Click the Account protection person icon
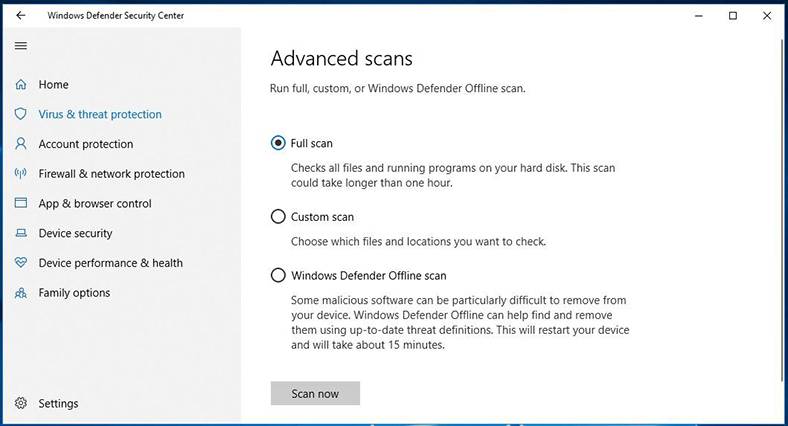 tap(21, 144)
